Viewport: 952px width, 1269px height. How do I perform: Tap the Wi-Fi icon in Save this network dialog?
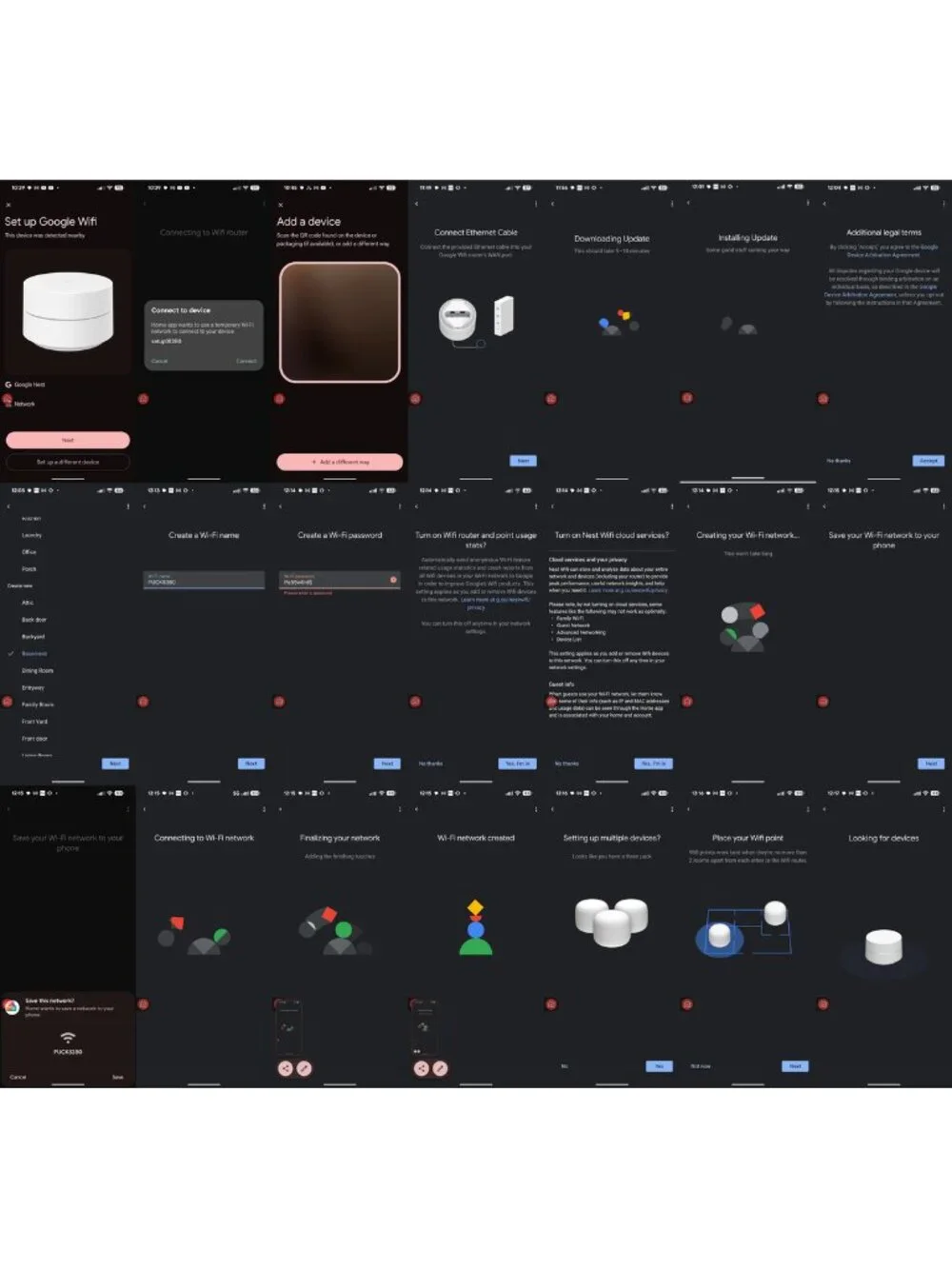coord(68,1038)
